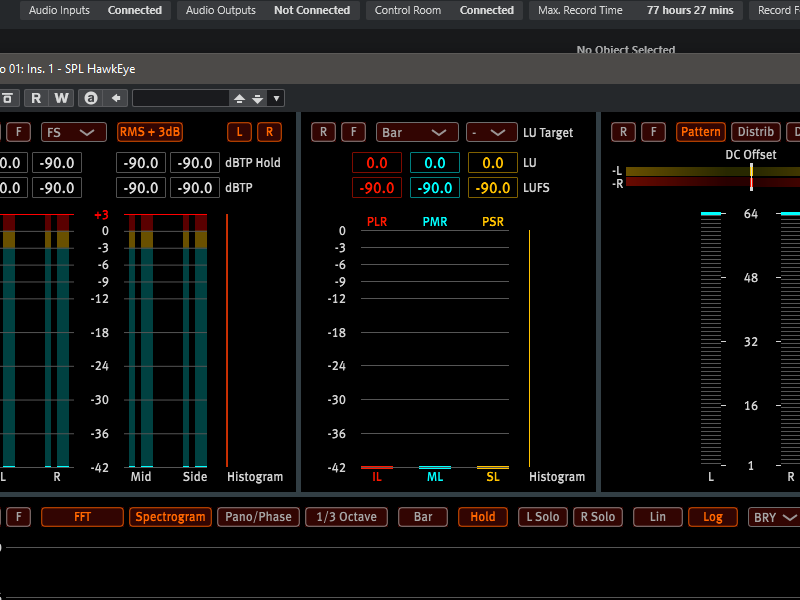Toggle the Hold button in analyzer row
The image size is (800, 600).
pyautogui.click(x=483, y=517)
